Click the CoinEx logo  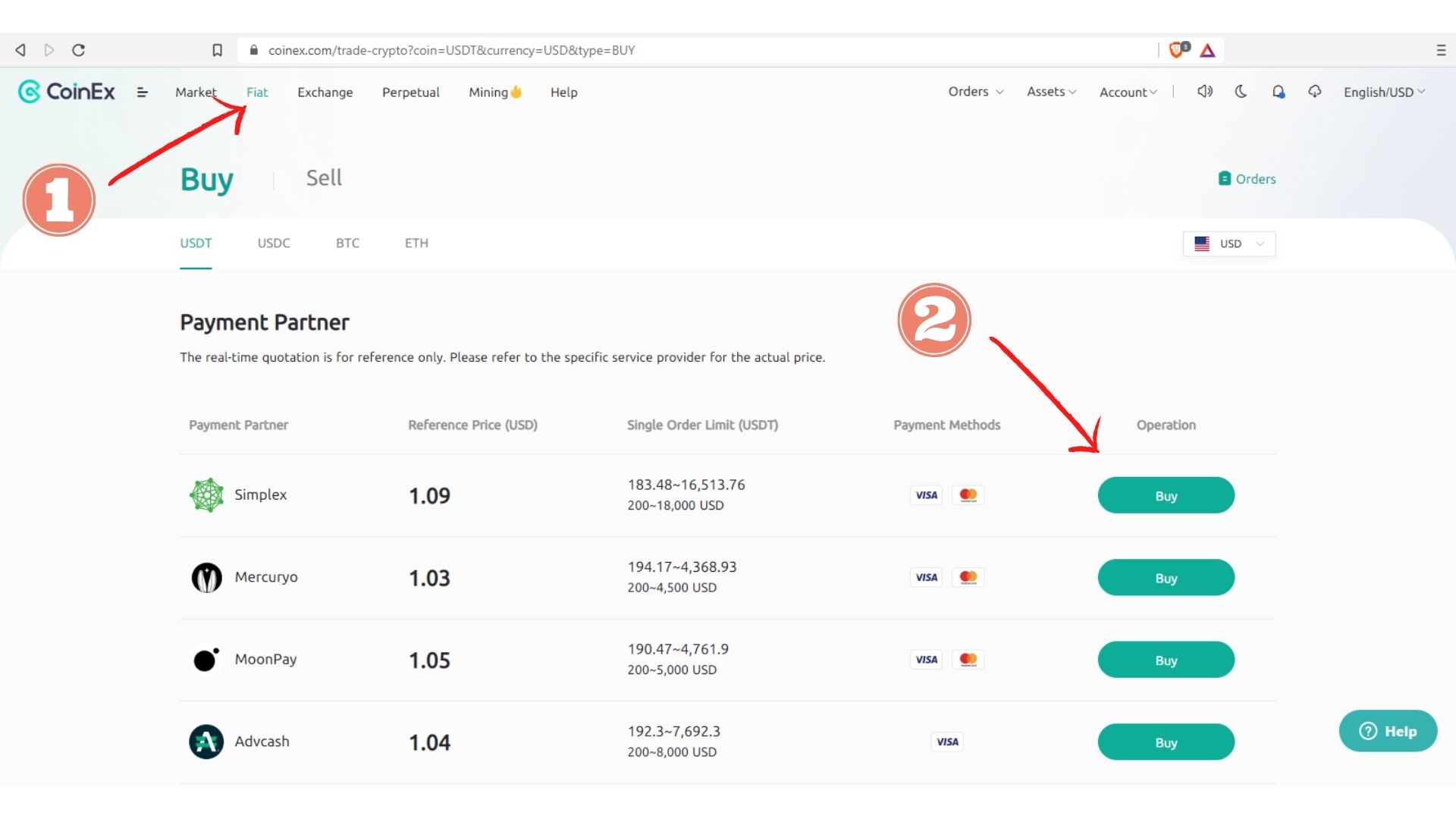pos(67,92)
